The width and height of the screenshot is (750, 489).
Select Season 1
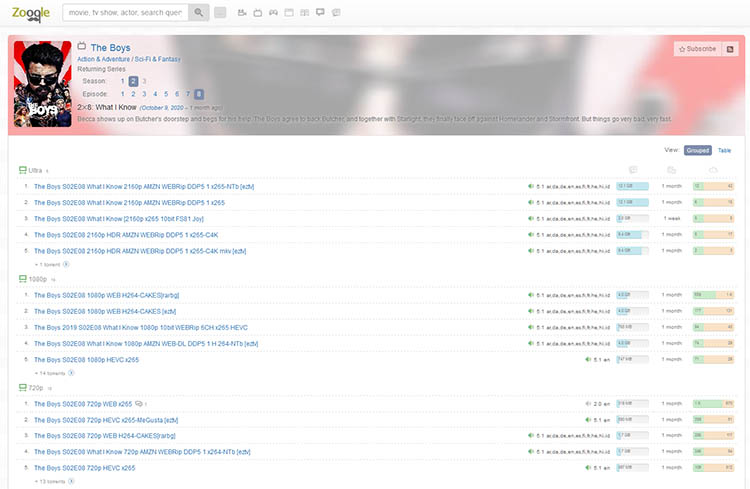click(x=122, y=81)
